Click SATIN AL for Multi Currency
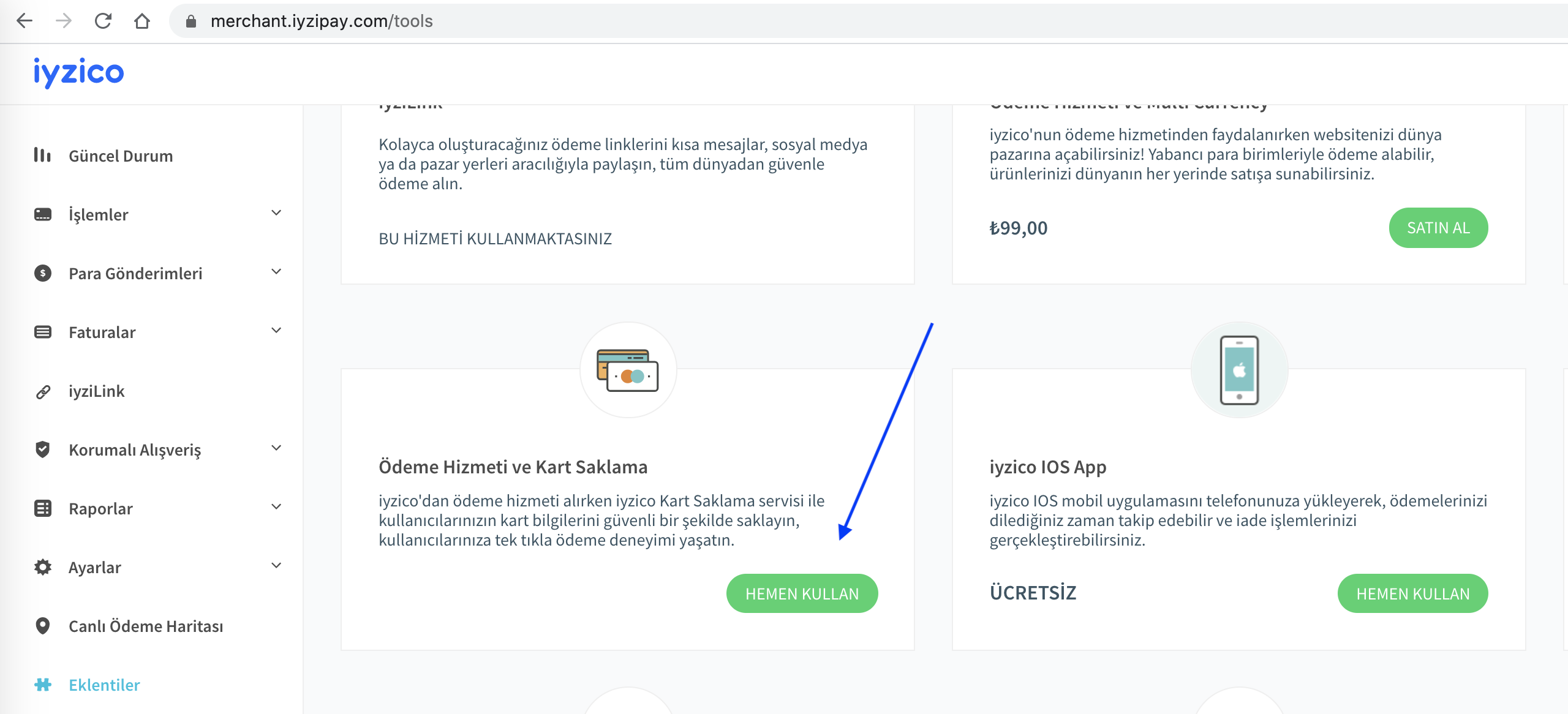The width and height of the screenshot is (1568, 714). 1438,228
